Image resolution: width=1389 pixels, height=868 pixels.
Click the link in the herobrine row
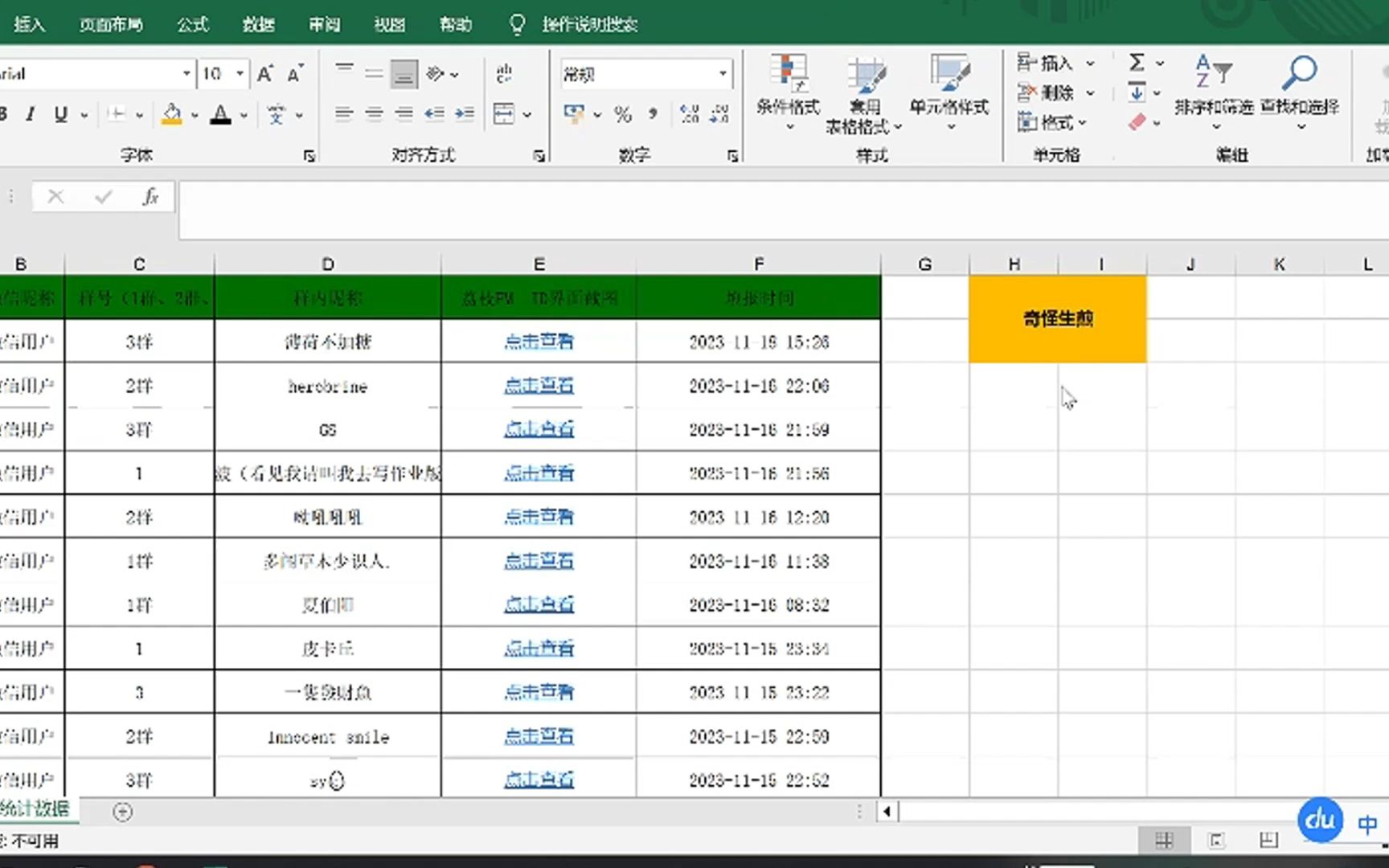pos(539,387)
